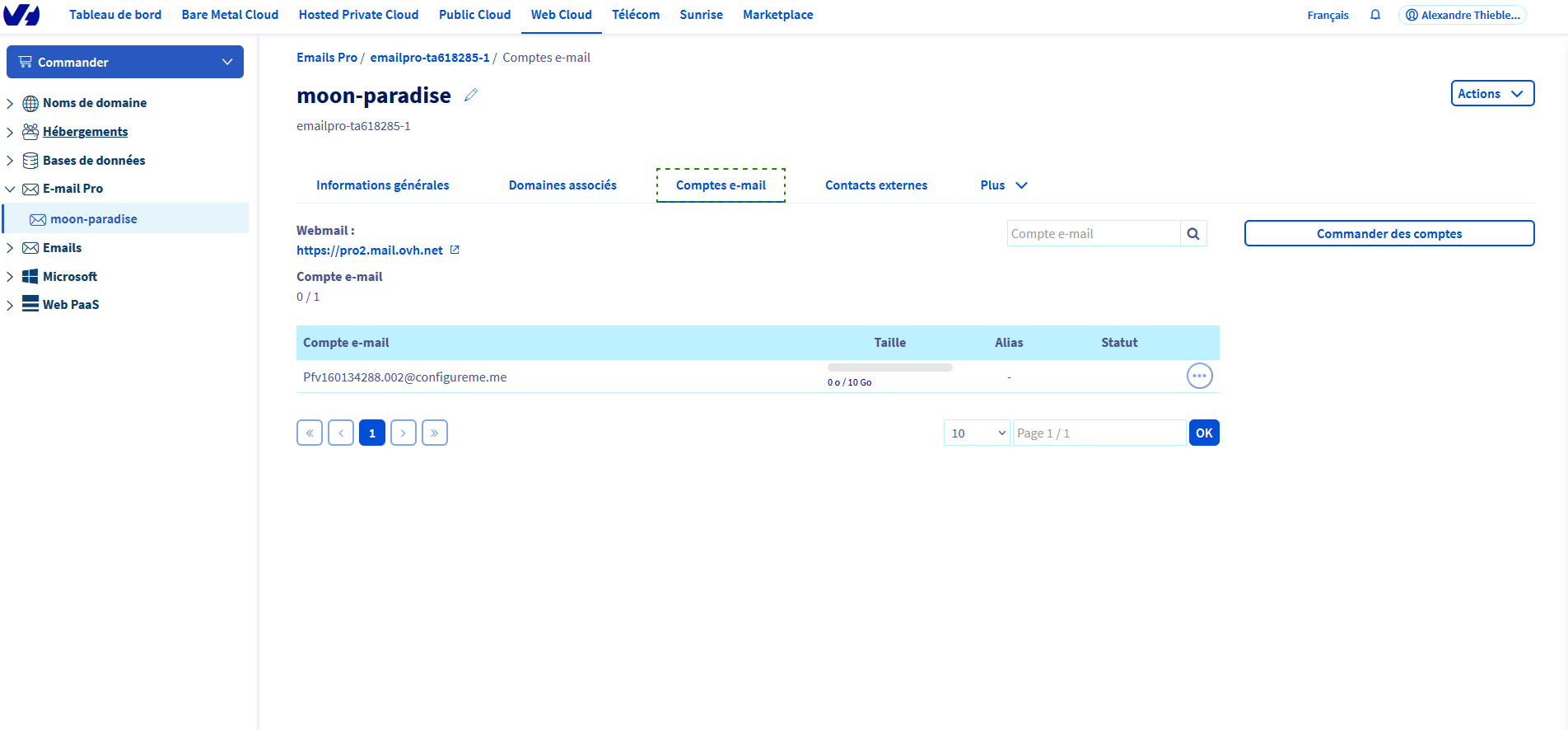Open the items per page selector
The height and width of the screenshot is (730, 1568).
pyautogui.click(x=977, y=433)
